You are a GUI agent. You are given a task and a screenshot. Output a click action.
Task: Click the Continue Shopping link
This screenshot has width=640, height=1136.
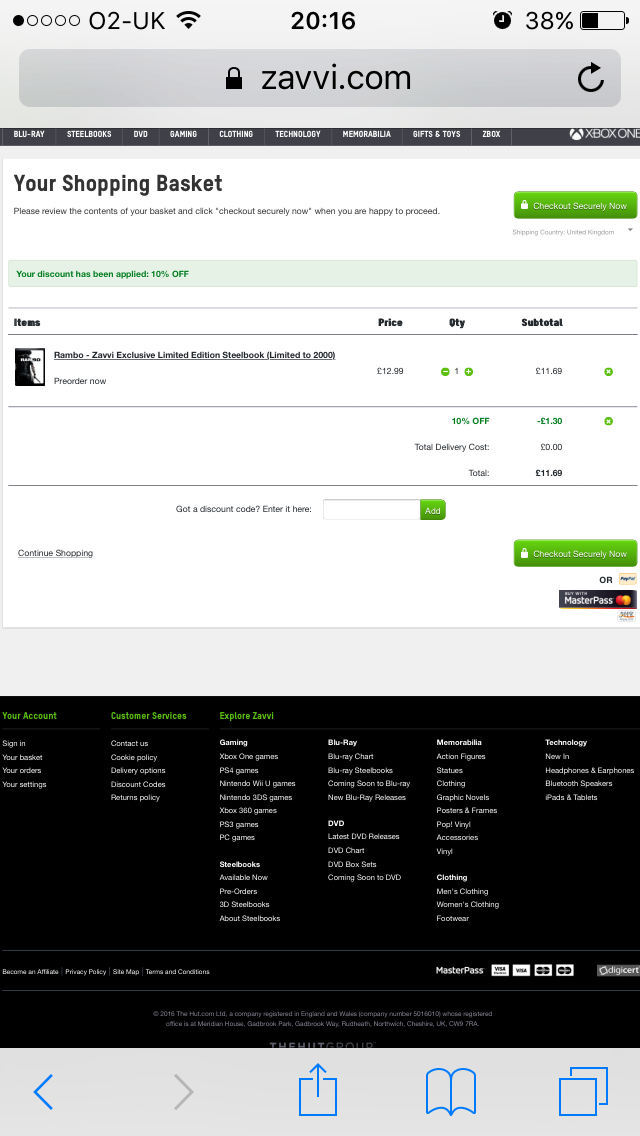[x=55, y=554]
